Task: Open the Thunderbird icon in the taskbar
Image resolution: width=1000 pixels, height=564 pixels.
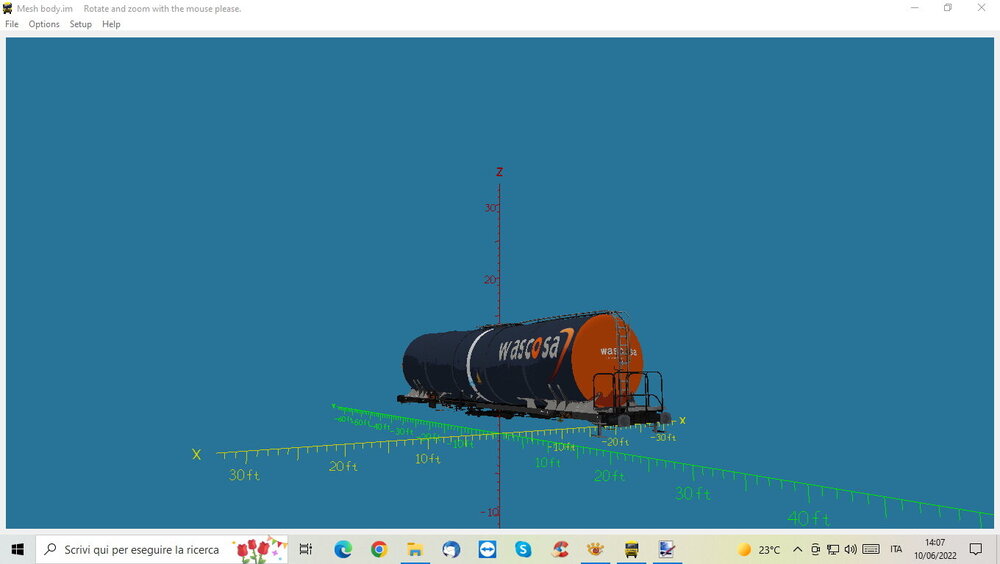Action: pos(452,549)
